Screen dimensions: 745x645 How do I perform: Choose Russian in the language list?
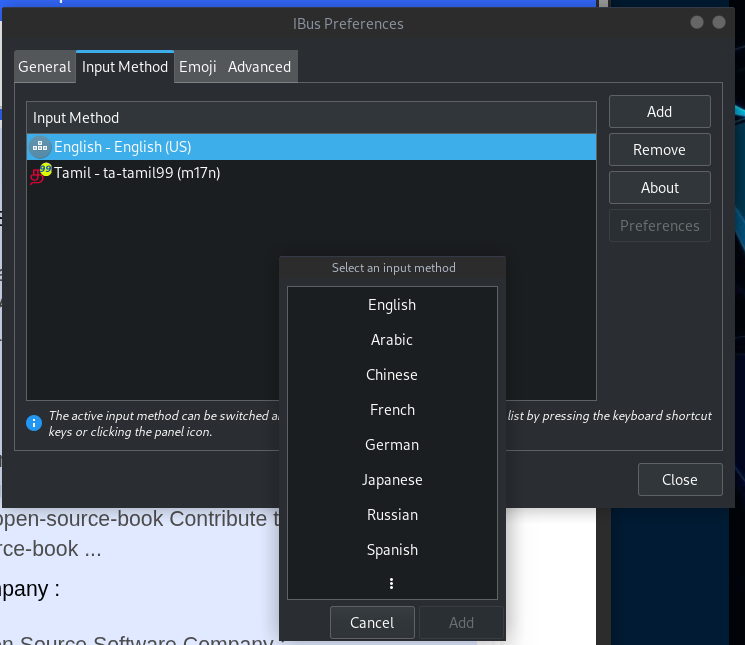point(392,515)
